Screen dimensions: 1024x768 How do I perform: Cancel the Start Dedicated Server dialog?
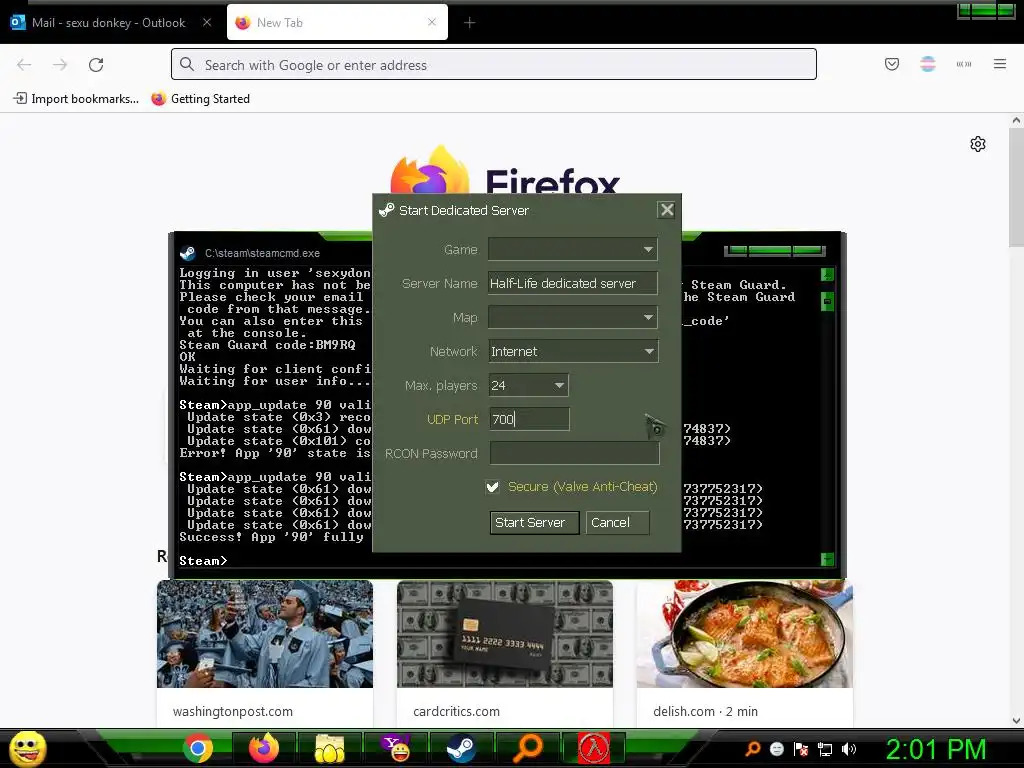coord(617,522)
